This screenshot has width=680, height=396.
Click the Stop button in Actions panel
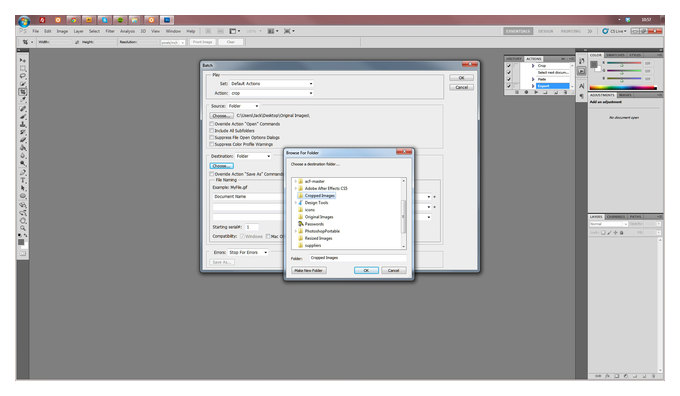(x=517, y=92)
